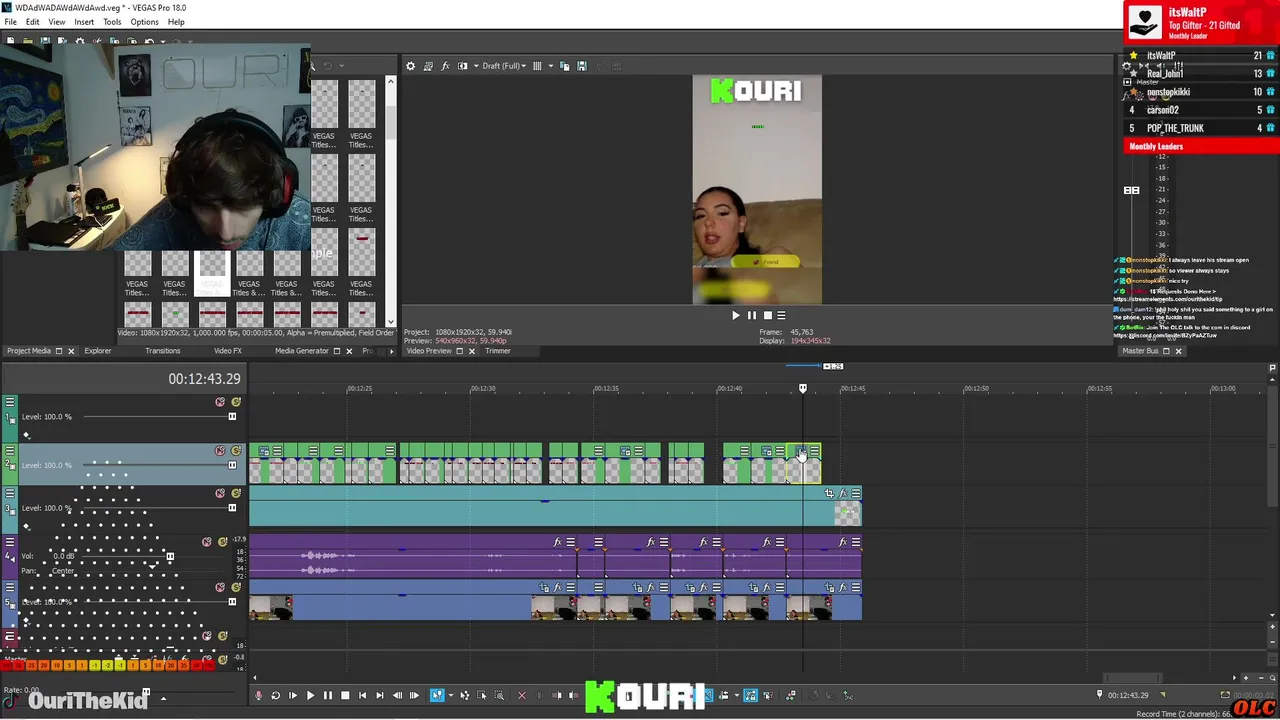Open track 2 hamburger menu
The width and height of the screenshot is (1280, 720).
(x=10, y=451)
